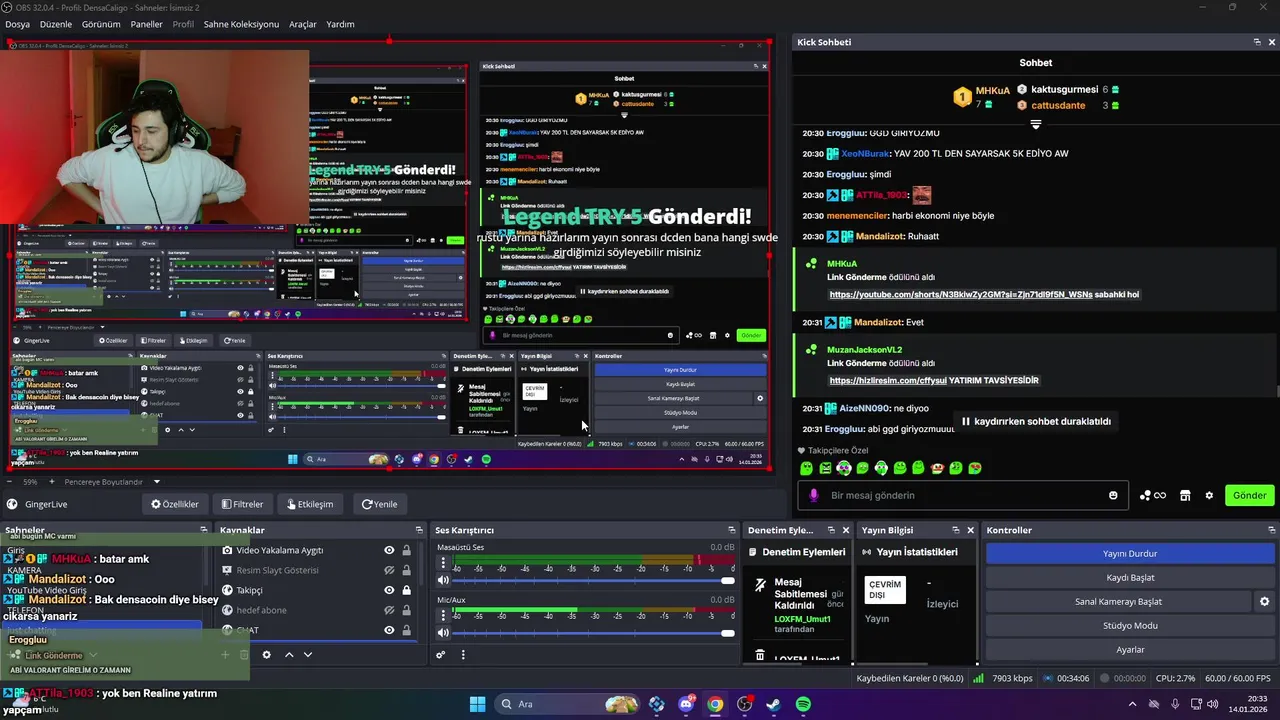1280x720 pixels.
Task: Open the Yardım menu
Action: (x=340, y=24)
